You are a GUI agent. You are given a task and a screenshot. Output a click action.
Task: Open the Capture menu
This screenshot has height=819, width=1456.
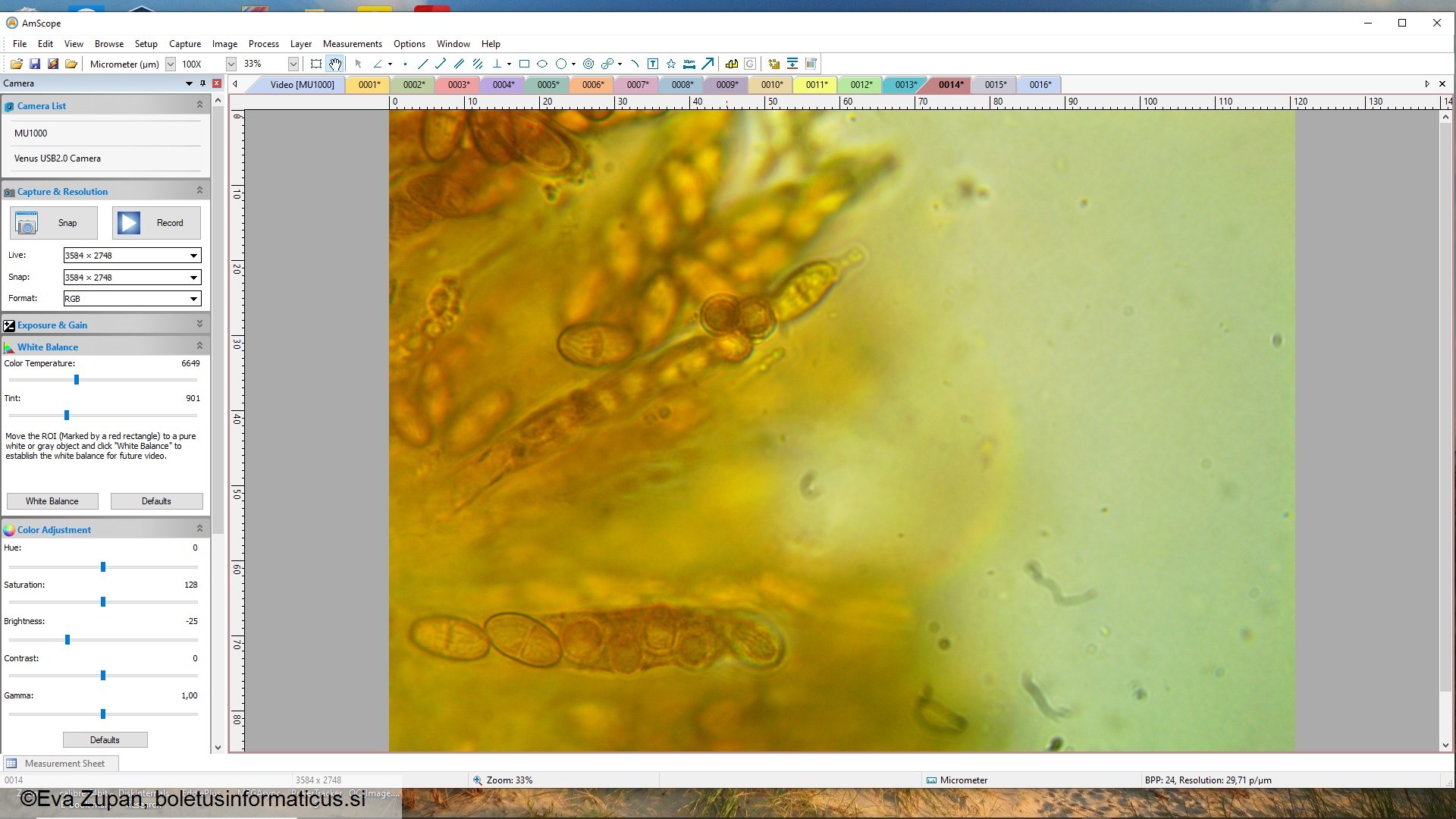185,44
